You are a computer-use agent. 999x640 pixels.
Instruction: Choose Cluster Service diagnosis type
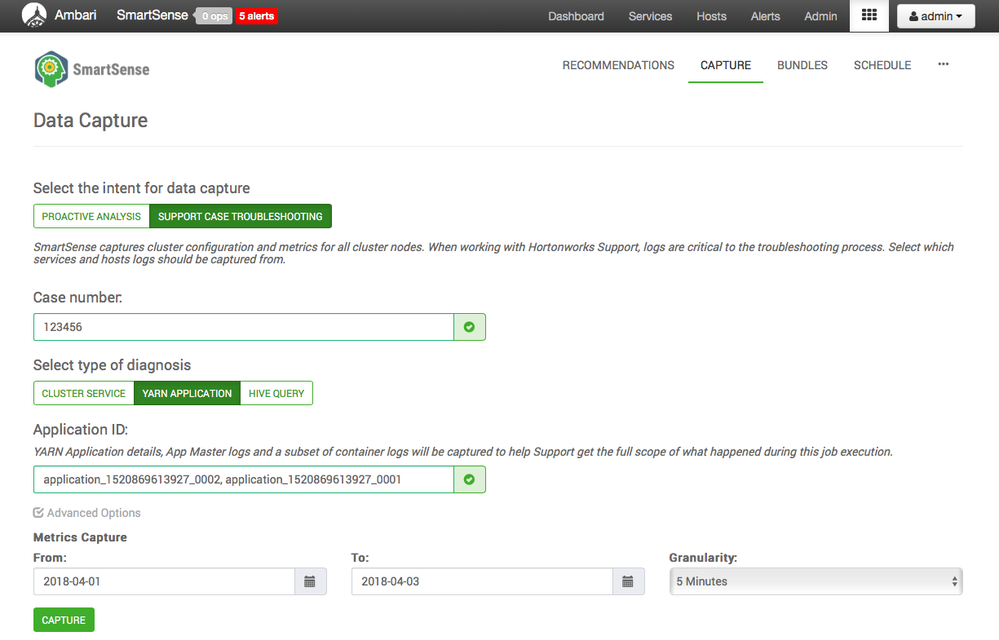83,394
